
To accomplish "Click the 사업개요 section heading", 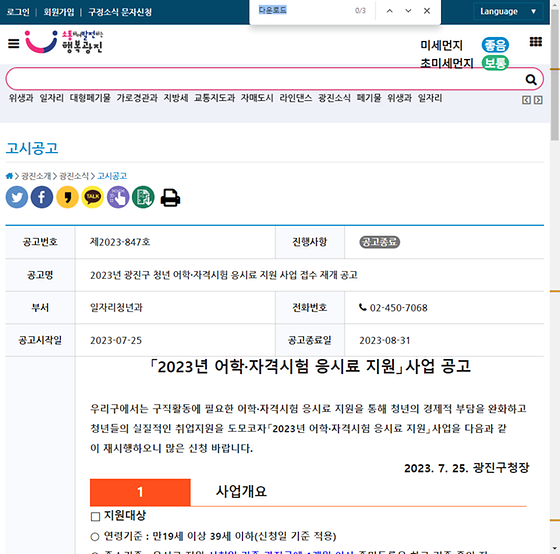I will point(241,491).
